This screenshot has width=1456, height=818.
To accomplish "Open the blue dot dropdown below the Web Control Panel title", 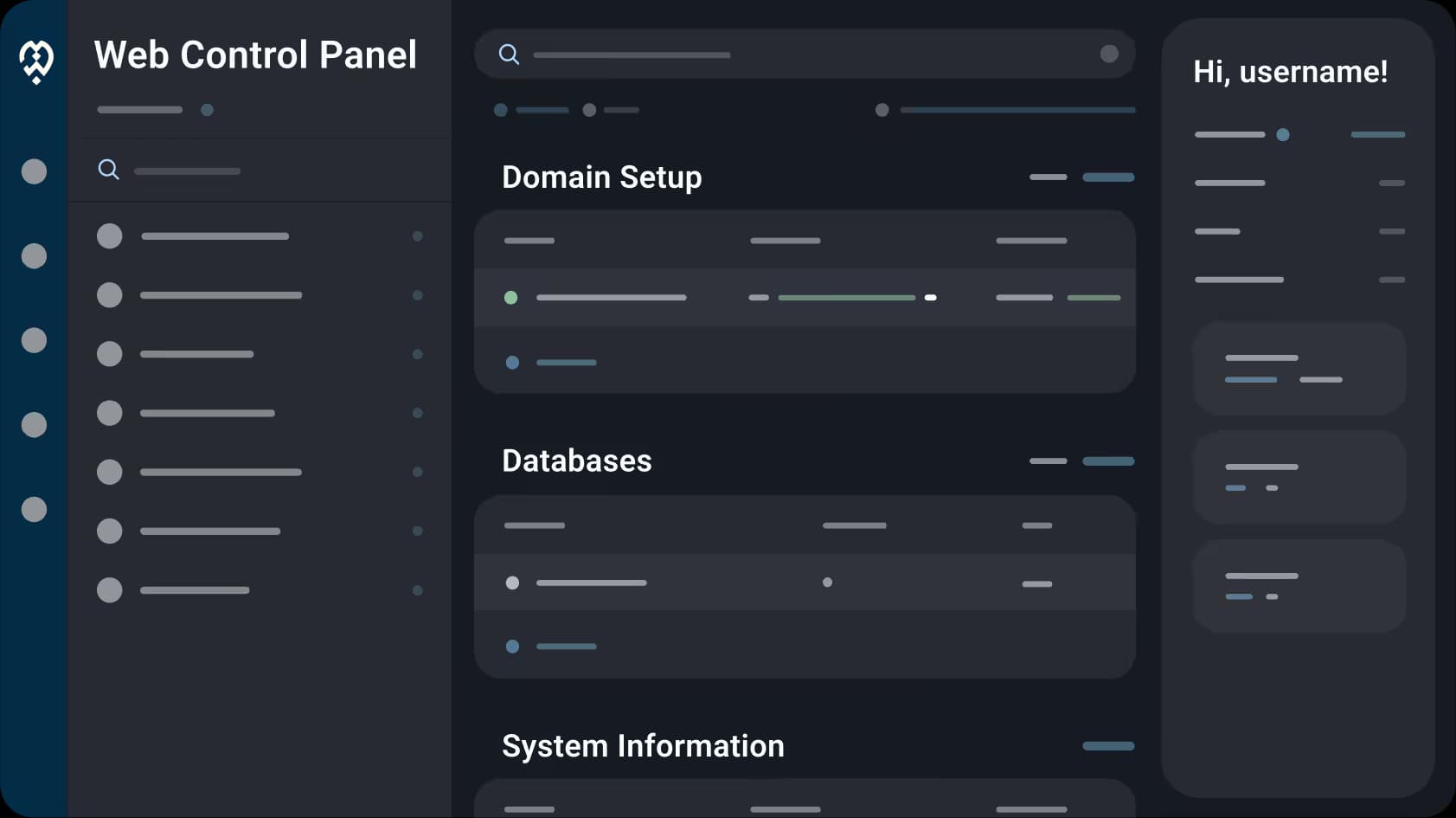I will [207, 110].
